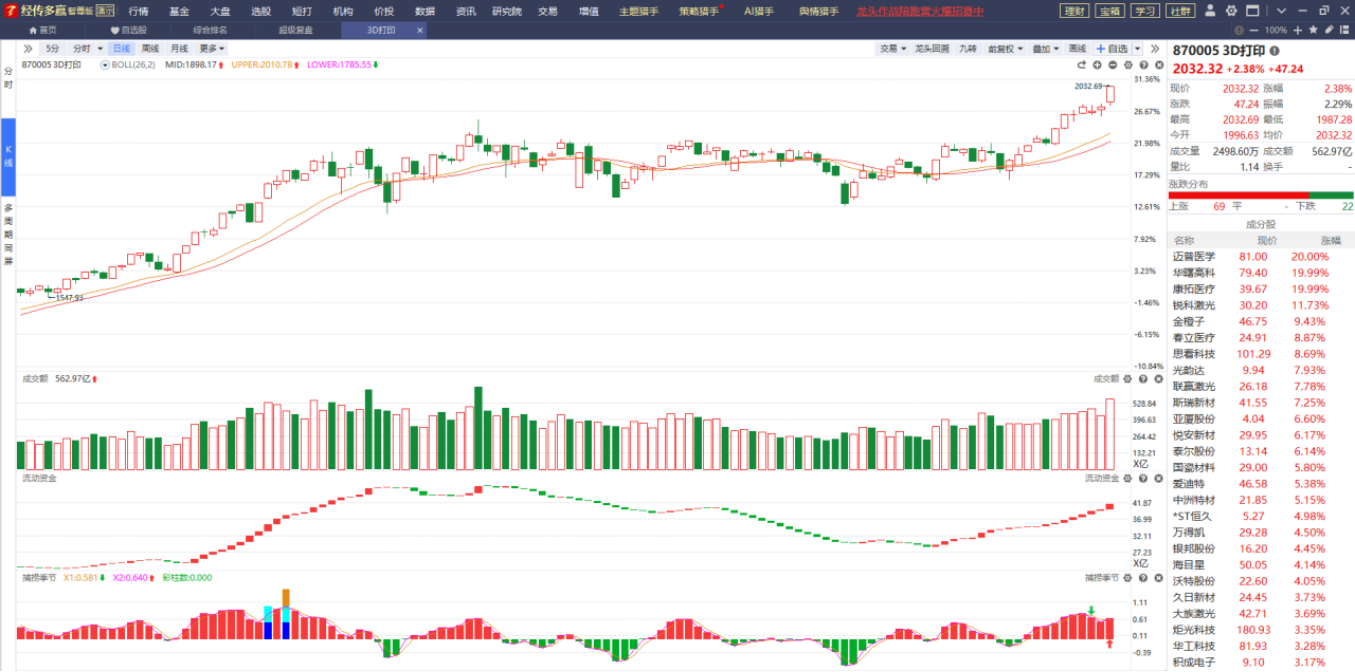Switch to the 综合排名 tab
Viewport: 1355px width, 672px height.
[x=210, y=30]
